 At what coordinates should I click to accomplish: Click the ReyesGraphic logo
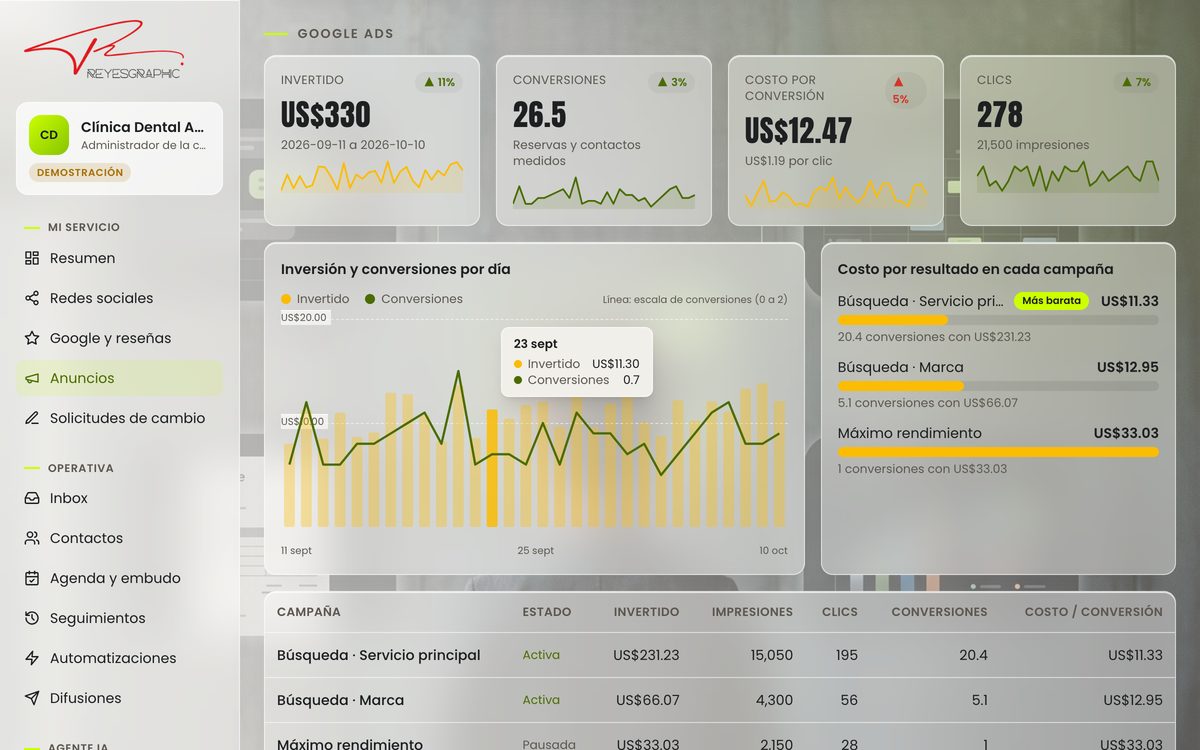[x=104, y=50]
